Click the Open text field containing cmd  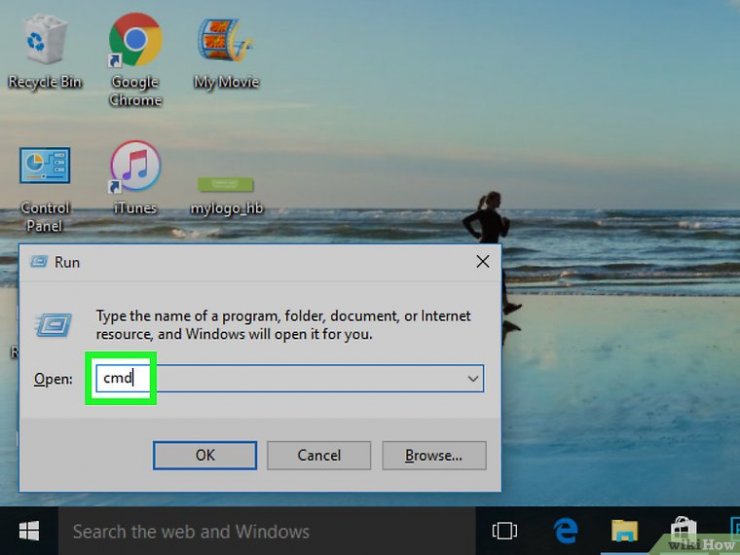click(x=289, y=378)
